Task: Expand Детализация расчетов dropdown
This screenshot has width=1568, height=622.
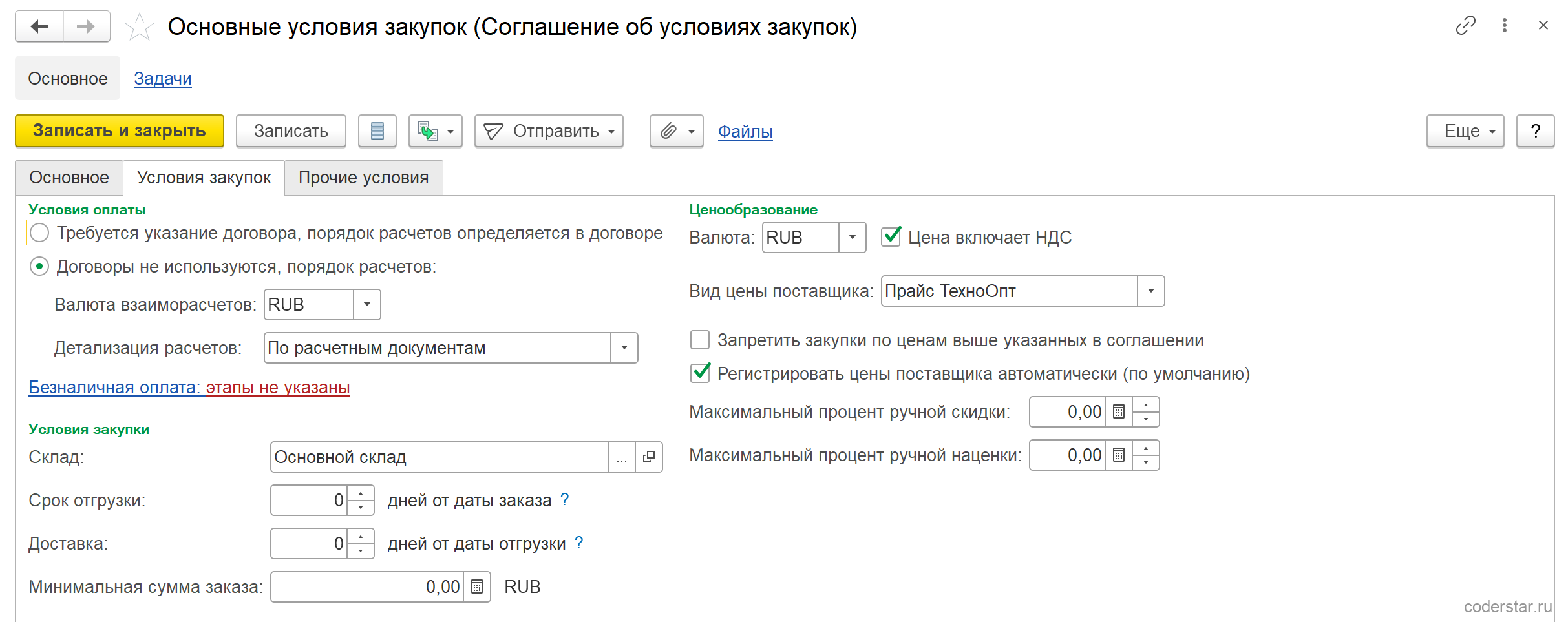Action: [624, 347]
